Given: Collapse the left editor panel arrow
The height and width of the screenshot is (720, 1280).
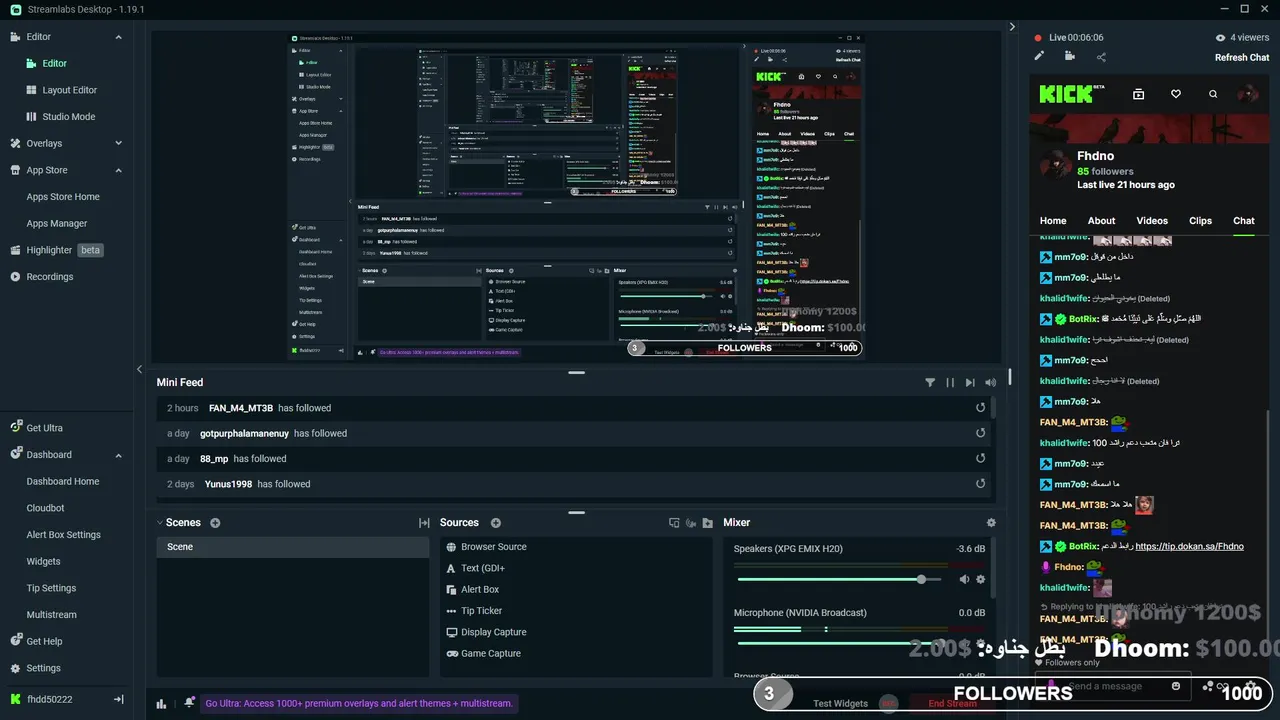Looking at the screenshot, I should (x=140, y=369).
